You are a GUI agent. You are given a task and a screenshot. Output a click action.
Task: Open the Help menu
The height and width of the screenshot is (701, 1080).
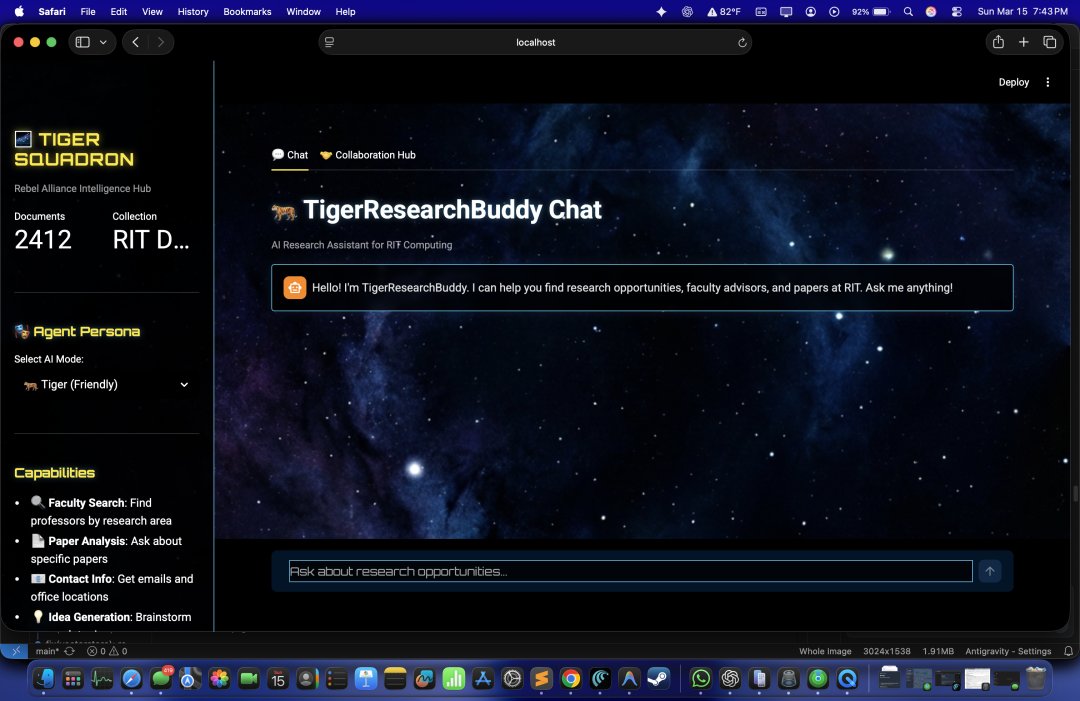345,12
